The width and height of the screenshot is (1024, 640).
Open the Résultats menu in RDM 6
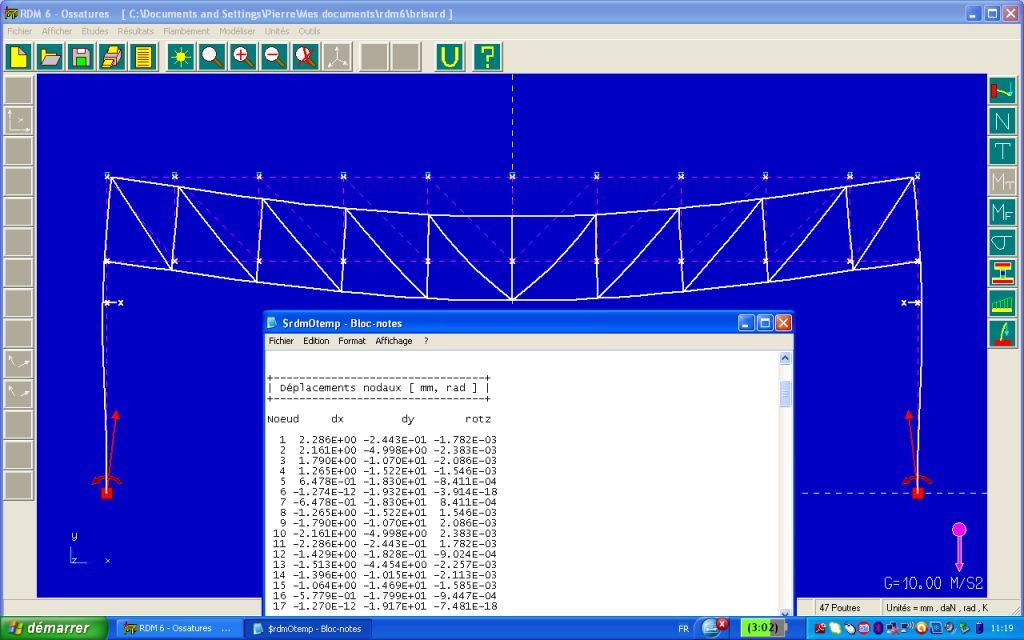click(136, 31)
